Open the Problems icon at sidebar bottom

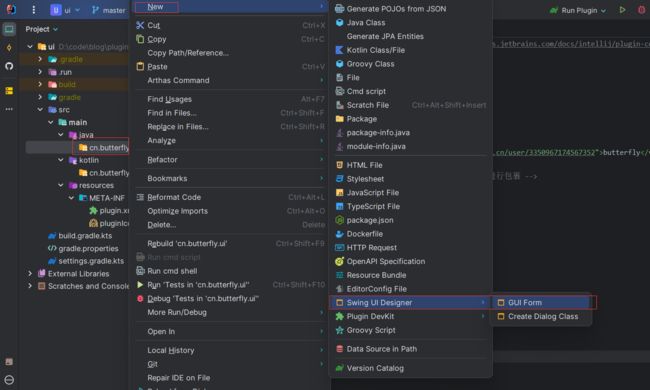point(9,380)
